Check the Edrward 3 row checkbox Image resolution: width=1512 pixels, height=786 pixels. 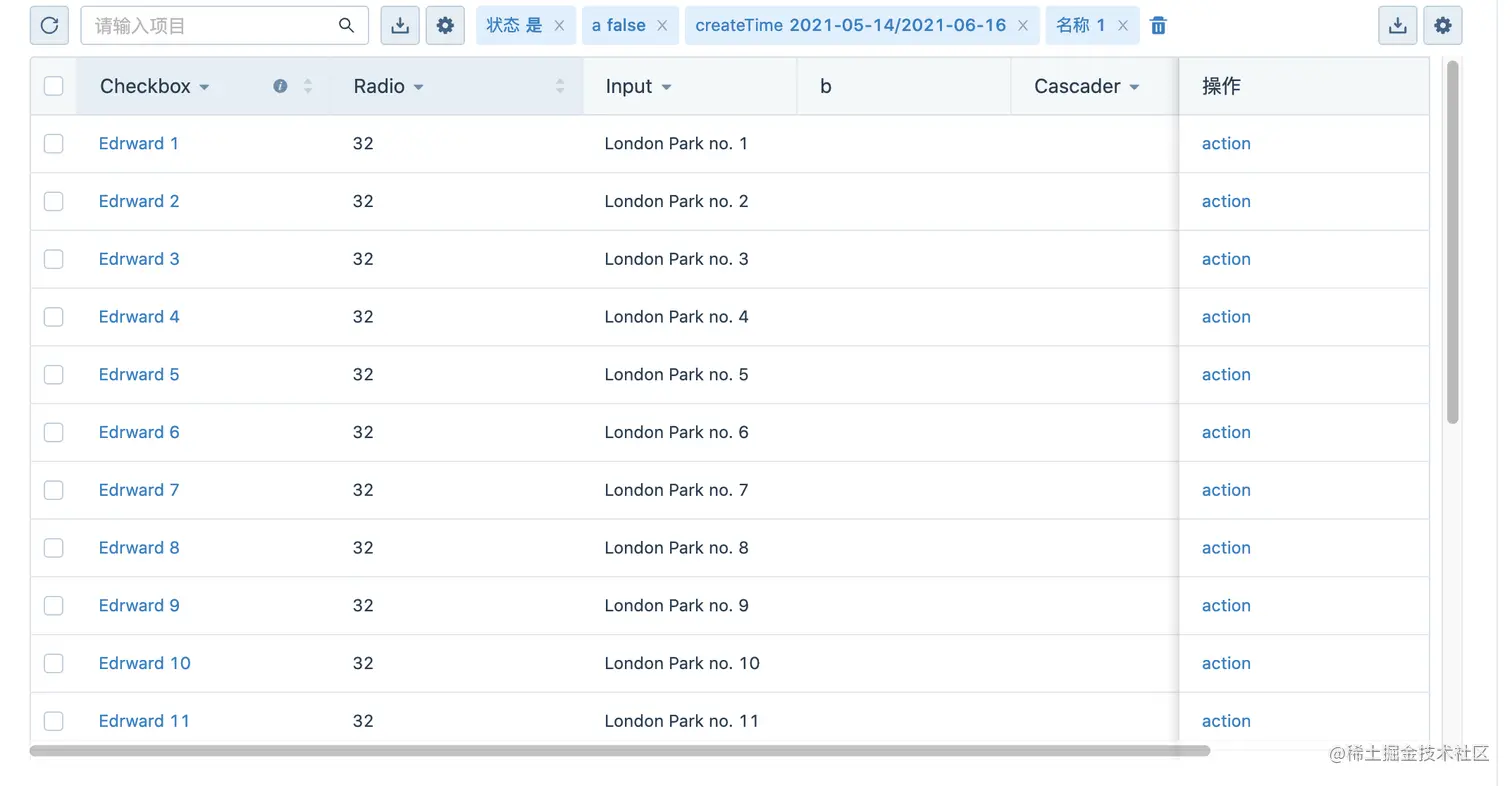click(x=54, y=259)
